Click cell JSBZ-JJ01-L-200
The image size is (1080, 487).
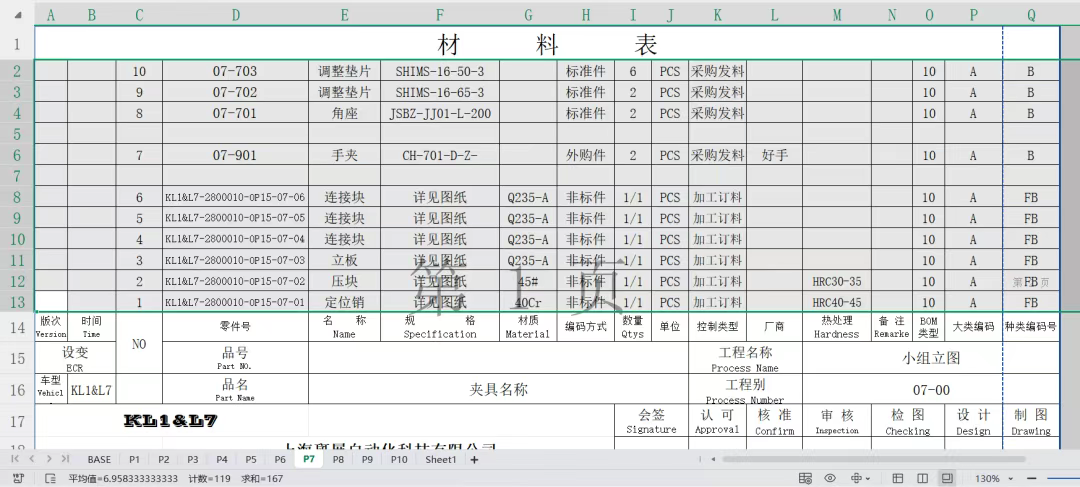pos(439,113)
